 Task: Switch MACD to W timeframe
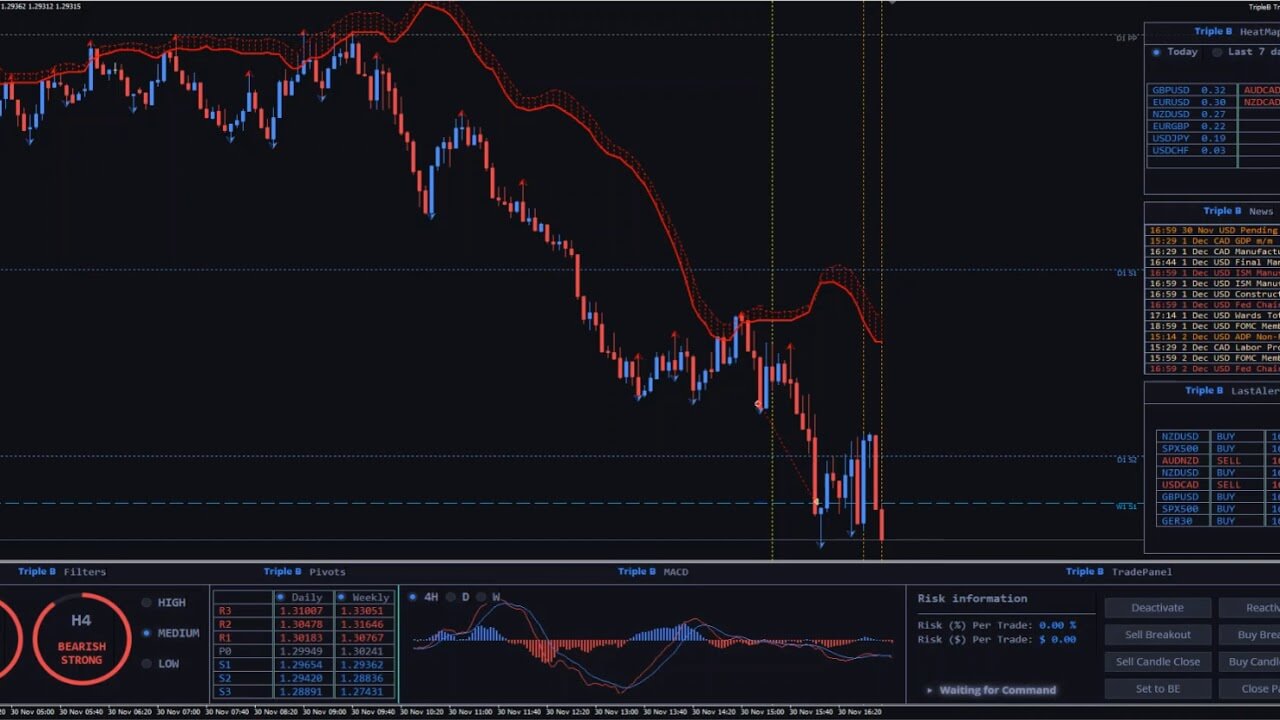point(482,597)
